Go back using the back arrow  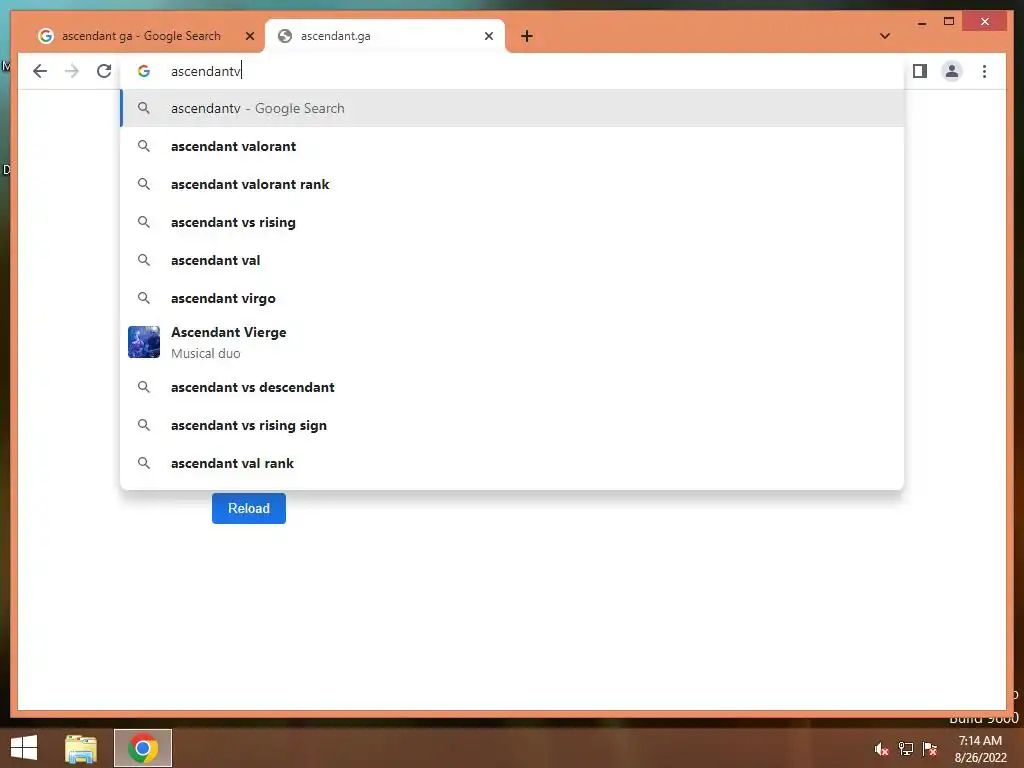point(40,71)
